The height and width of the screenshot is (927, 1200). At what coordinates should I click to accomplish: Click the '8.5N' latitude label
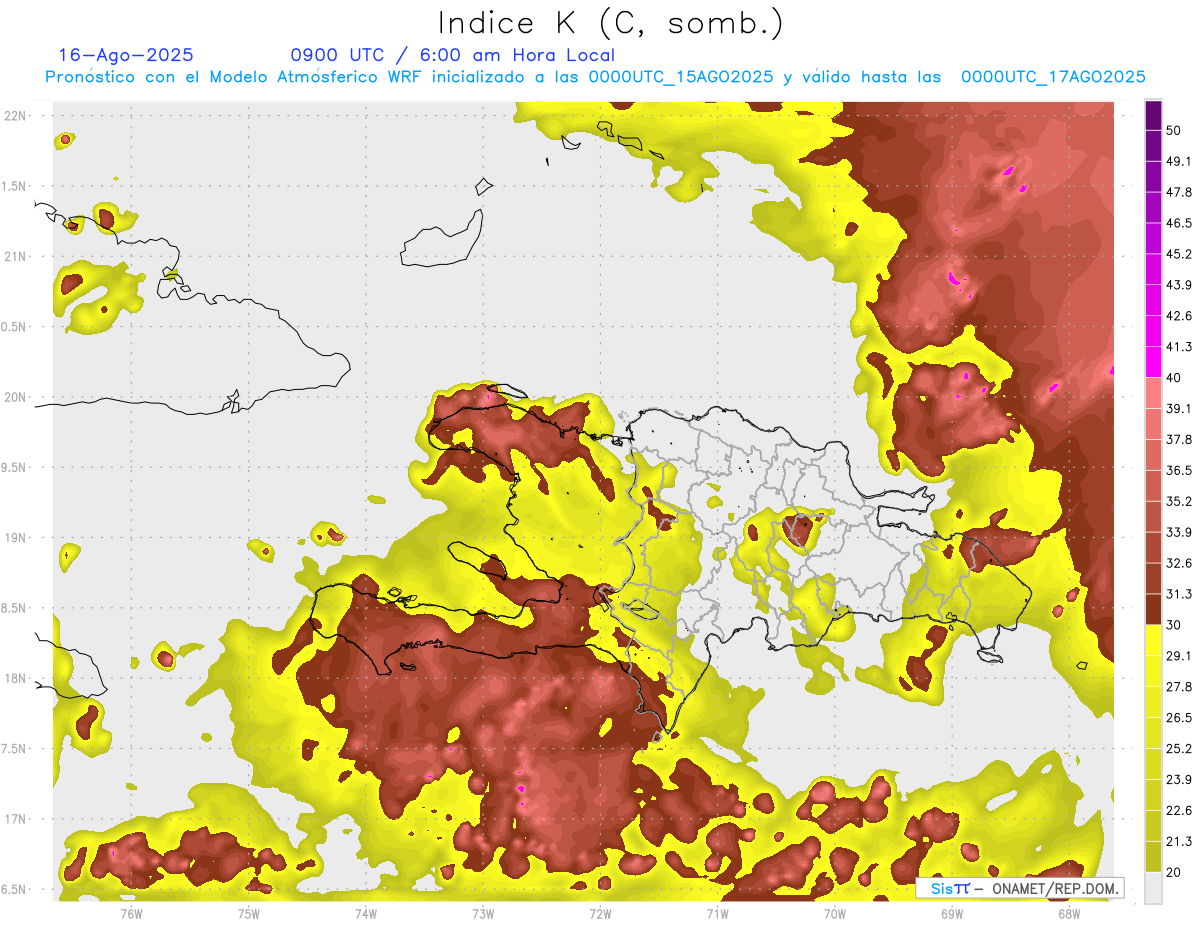15,608
